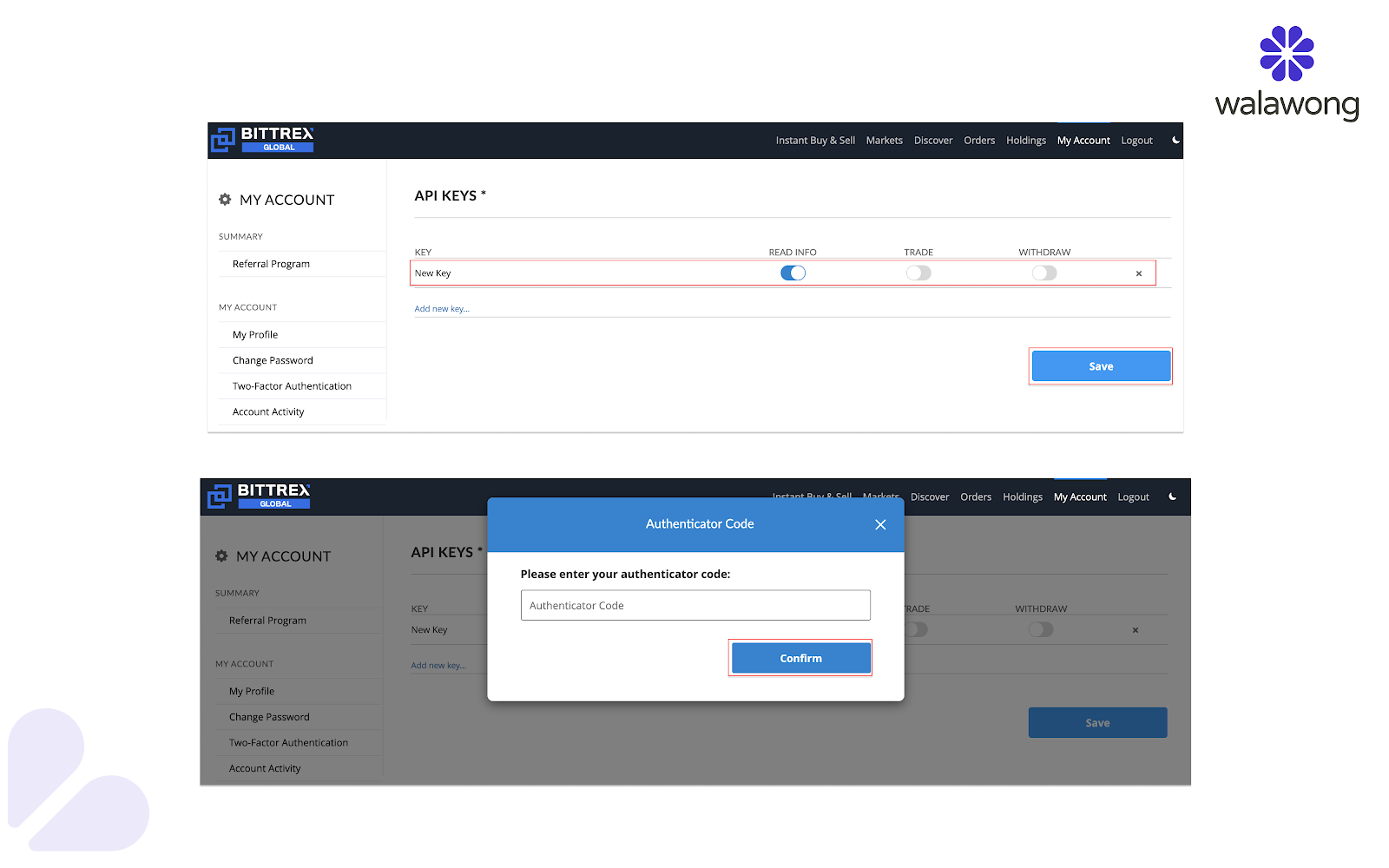The width and height of the screenshot is (1389, 868).
Task: Click Logout in the dimmed lower navigation bar
Action: pos(1134,497)
